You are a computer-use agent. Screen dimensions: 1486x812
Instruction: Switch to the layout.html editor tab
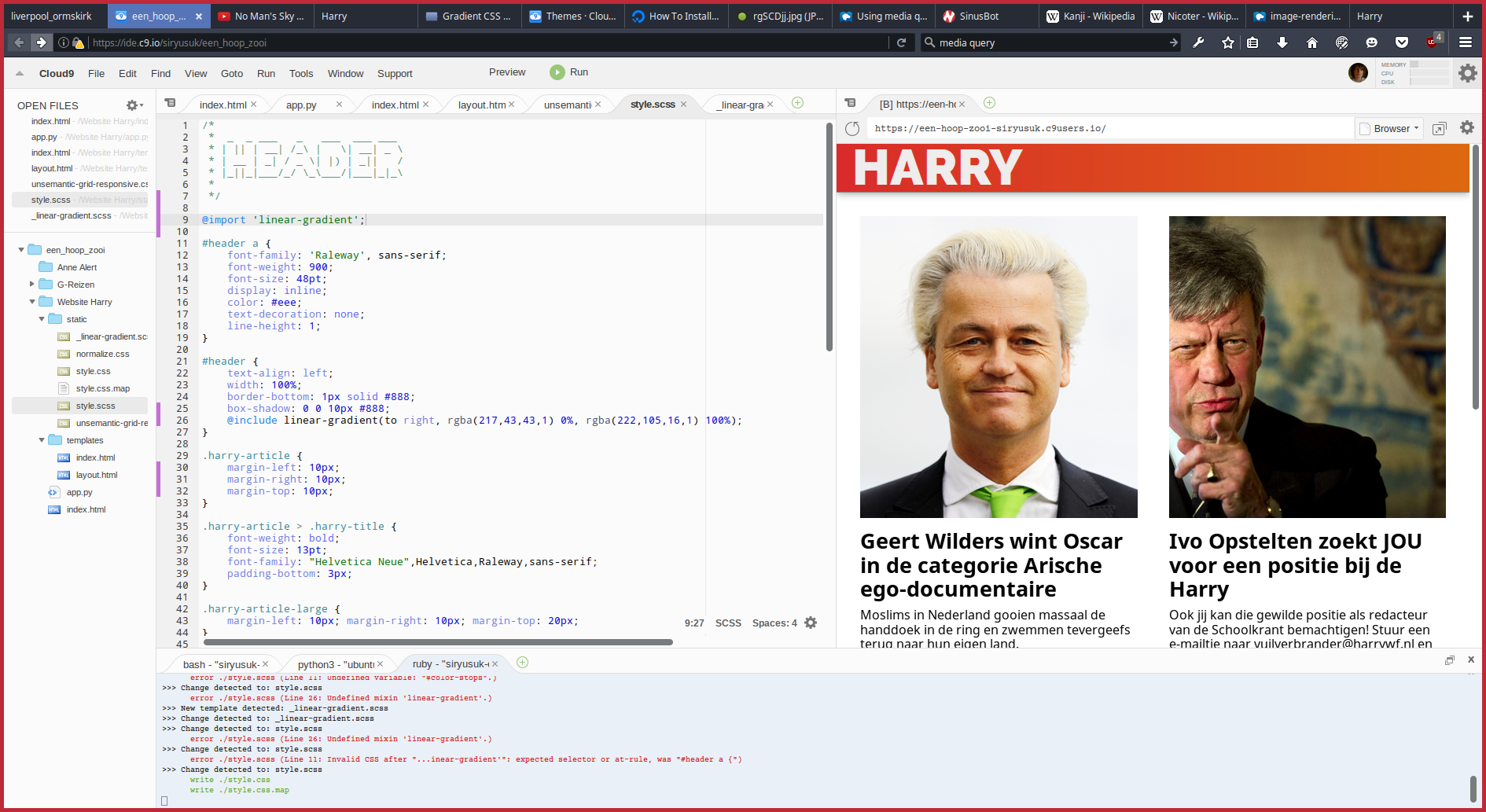[481, 105]
